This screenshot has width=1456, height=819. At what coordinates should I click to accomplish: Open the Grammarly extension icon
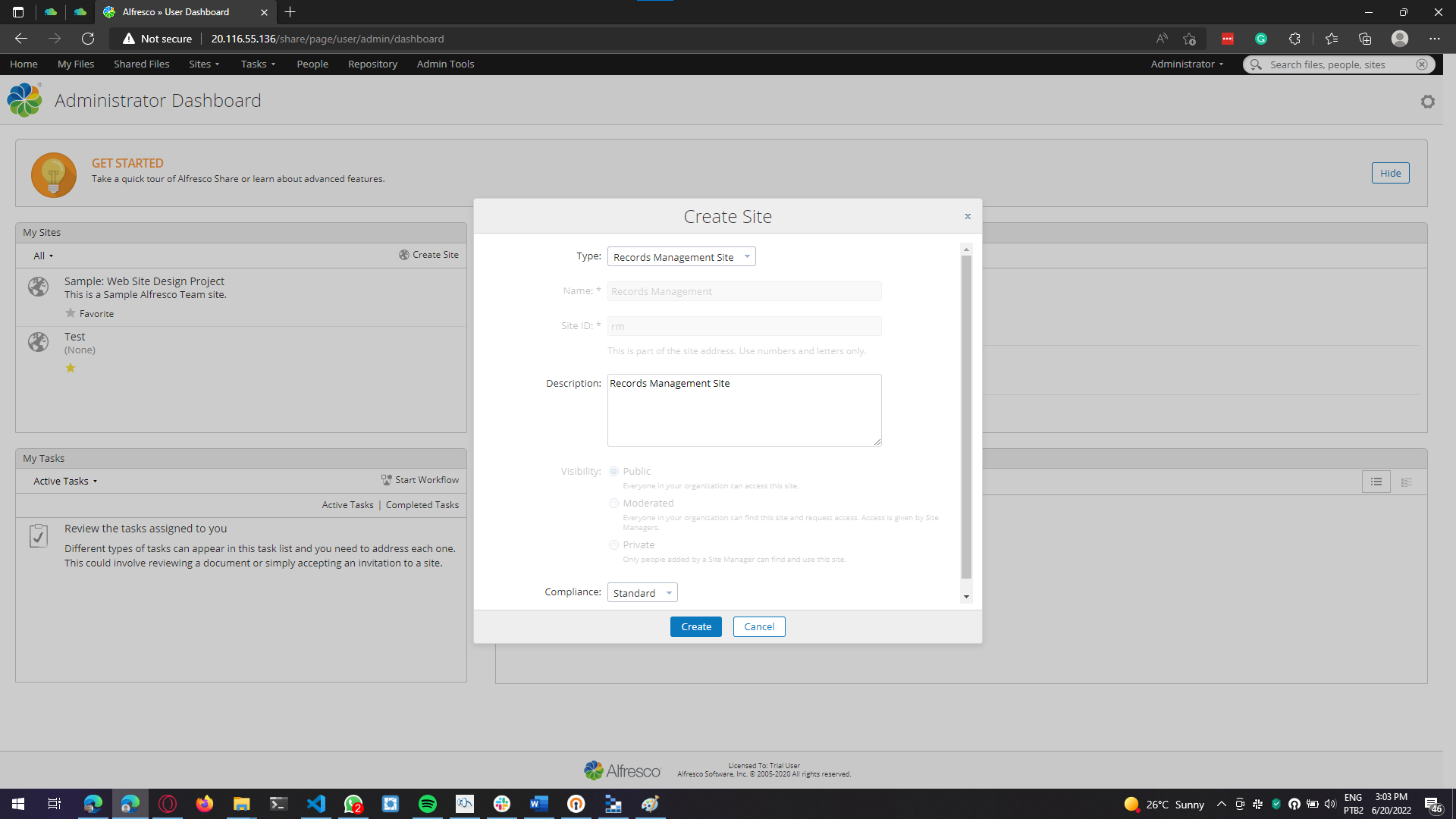point(1261,39)
